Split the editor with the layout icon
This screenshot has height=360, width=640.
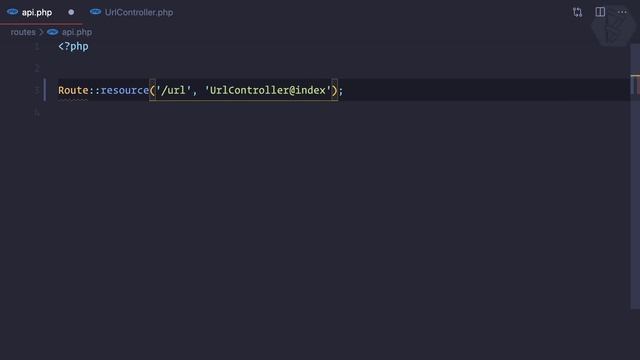pos(600,12)
